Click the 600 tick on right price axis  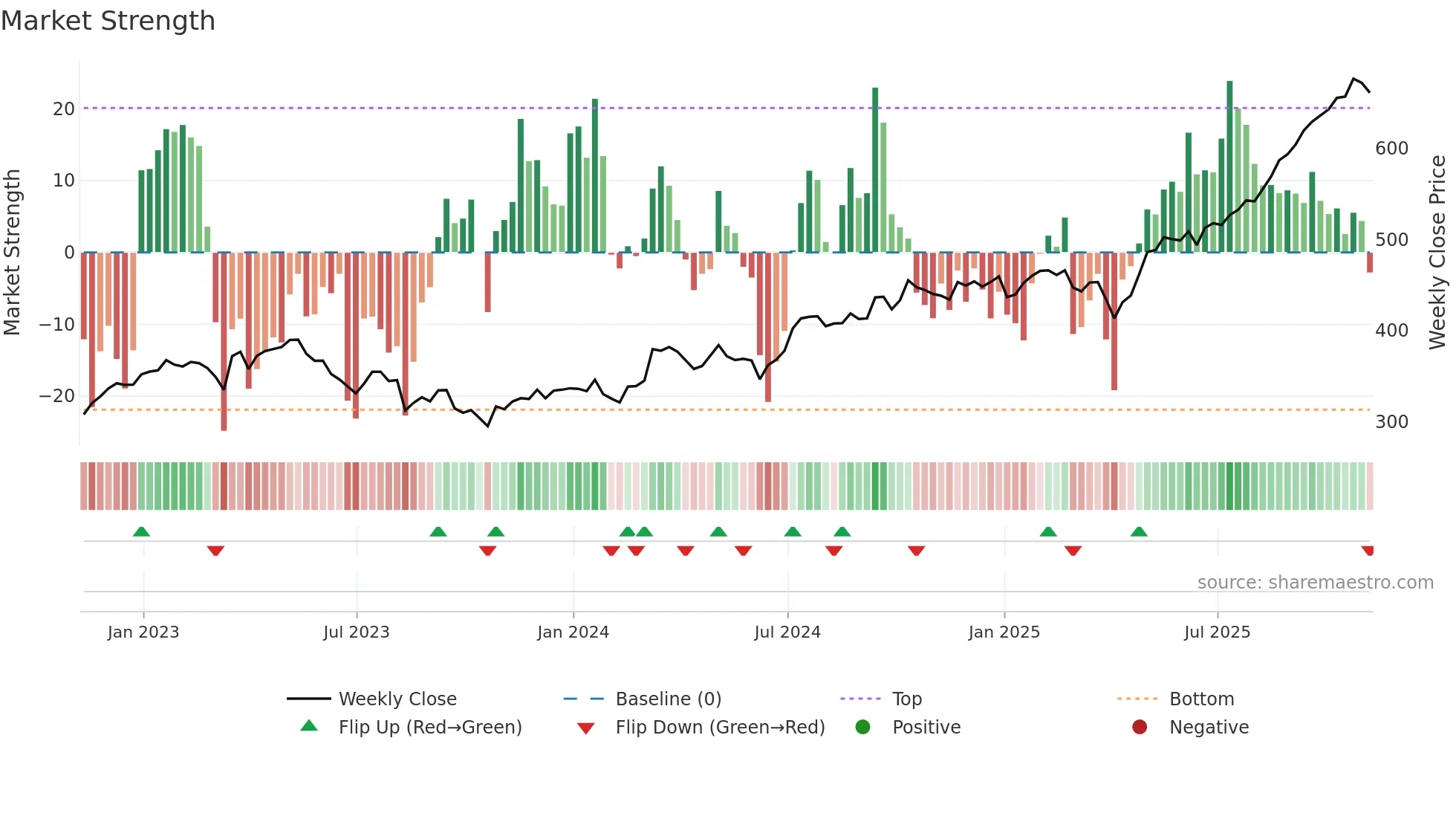coord(1391,149)
